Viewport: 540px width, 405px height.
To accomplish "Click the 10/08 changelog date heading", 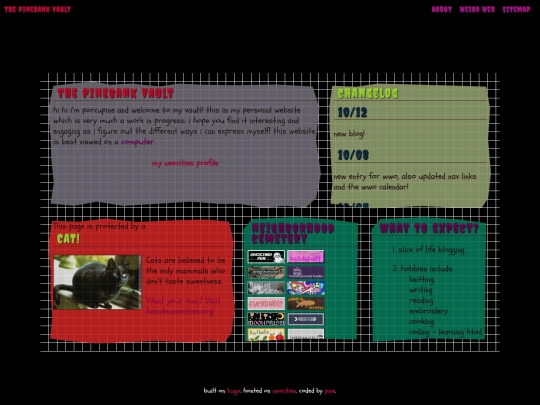I will click(x=353, y=155).
